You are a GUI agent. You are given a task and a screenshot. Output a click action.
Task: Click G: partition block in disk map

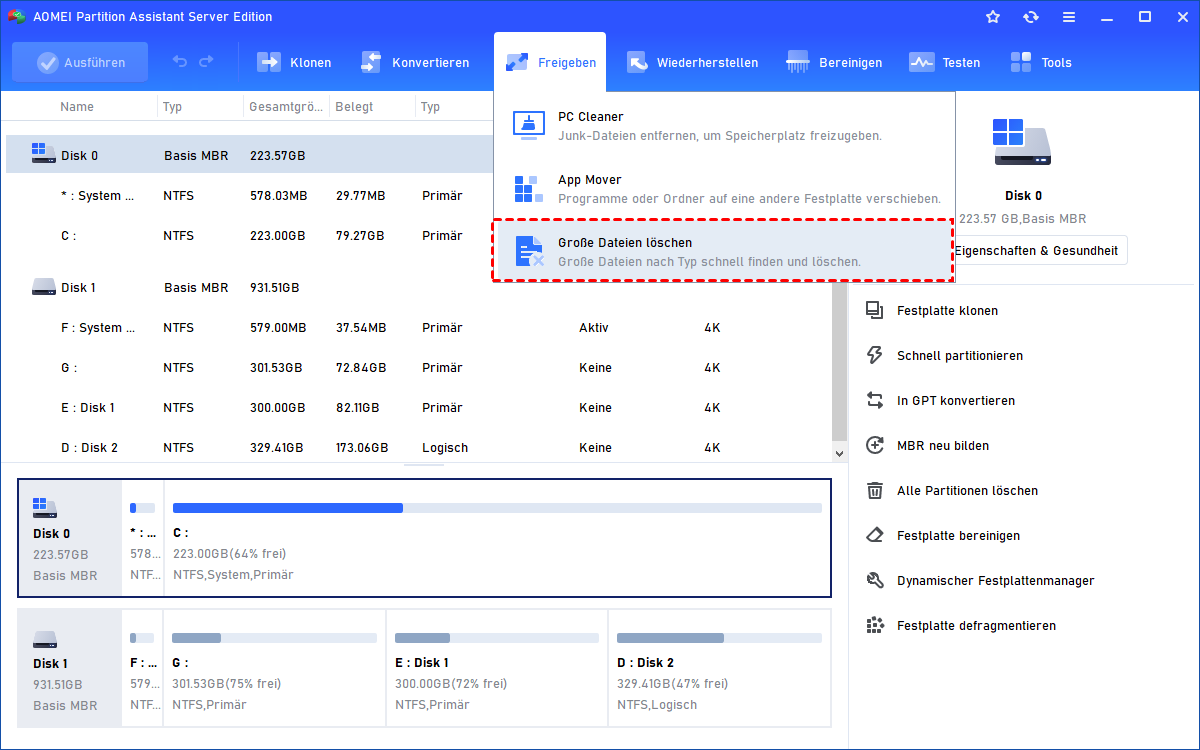tap(274, 668)
